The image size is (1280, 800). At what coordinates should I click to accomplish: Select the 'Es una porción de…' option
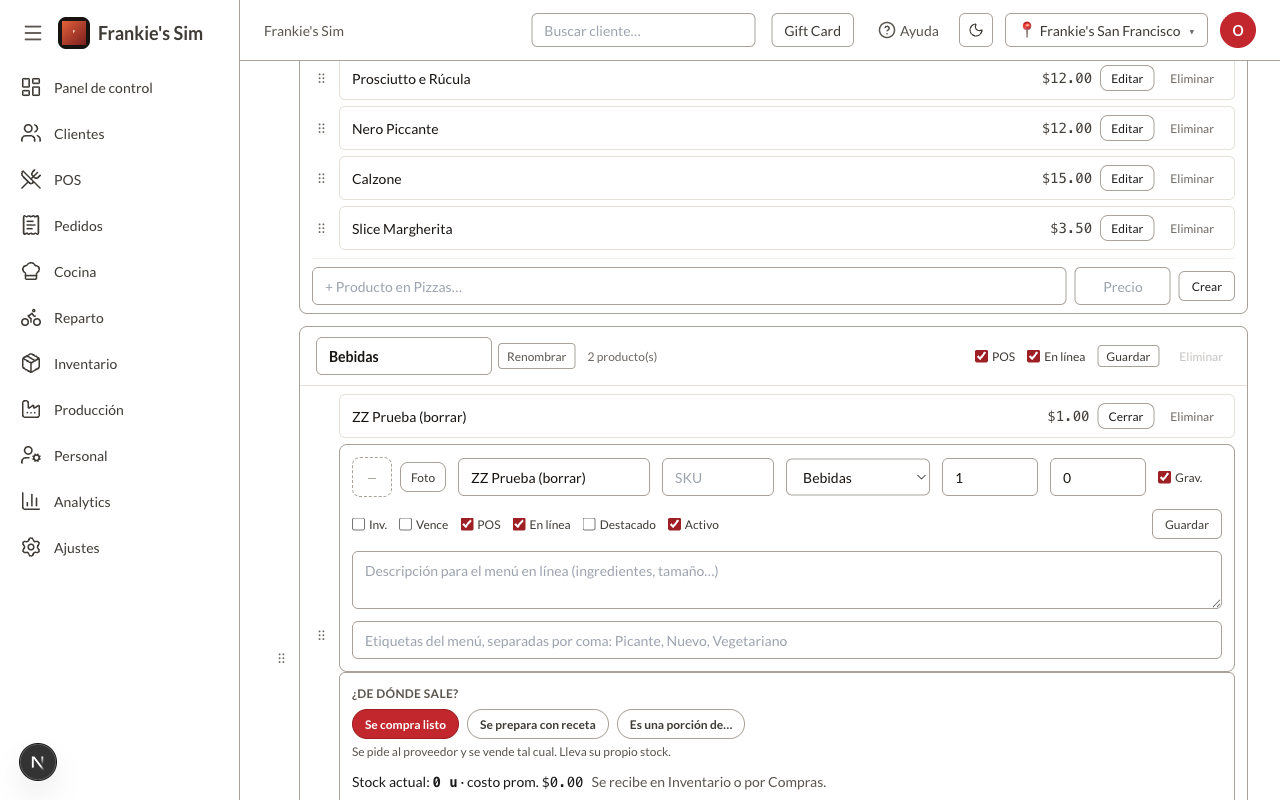pyautogui.click(x=681, y=724)
